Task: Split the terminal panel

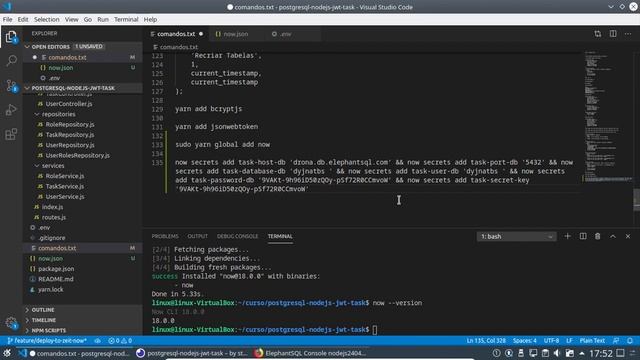Action: 583,236
